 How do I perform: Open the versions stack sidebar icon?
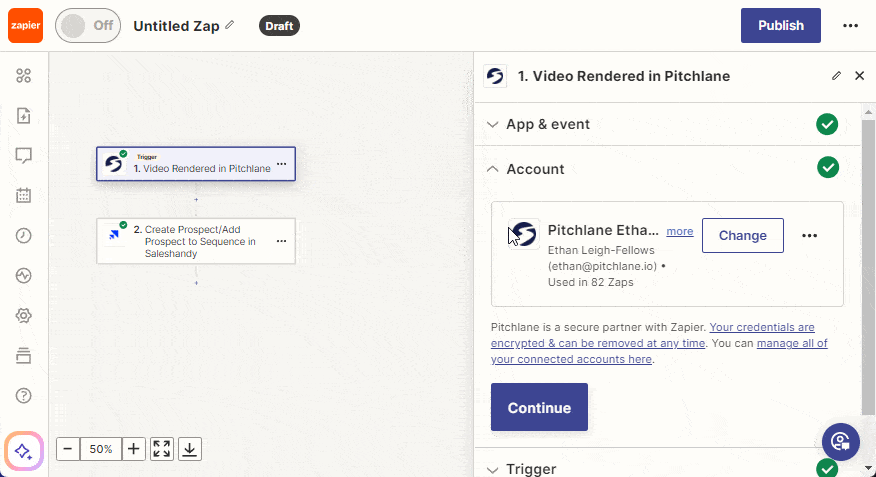coord(23,355)
